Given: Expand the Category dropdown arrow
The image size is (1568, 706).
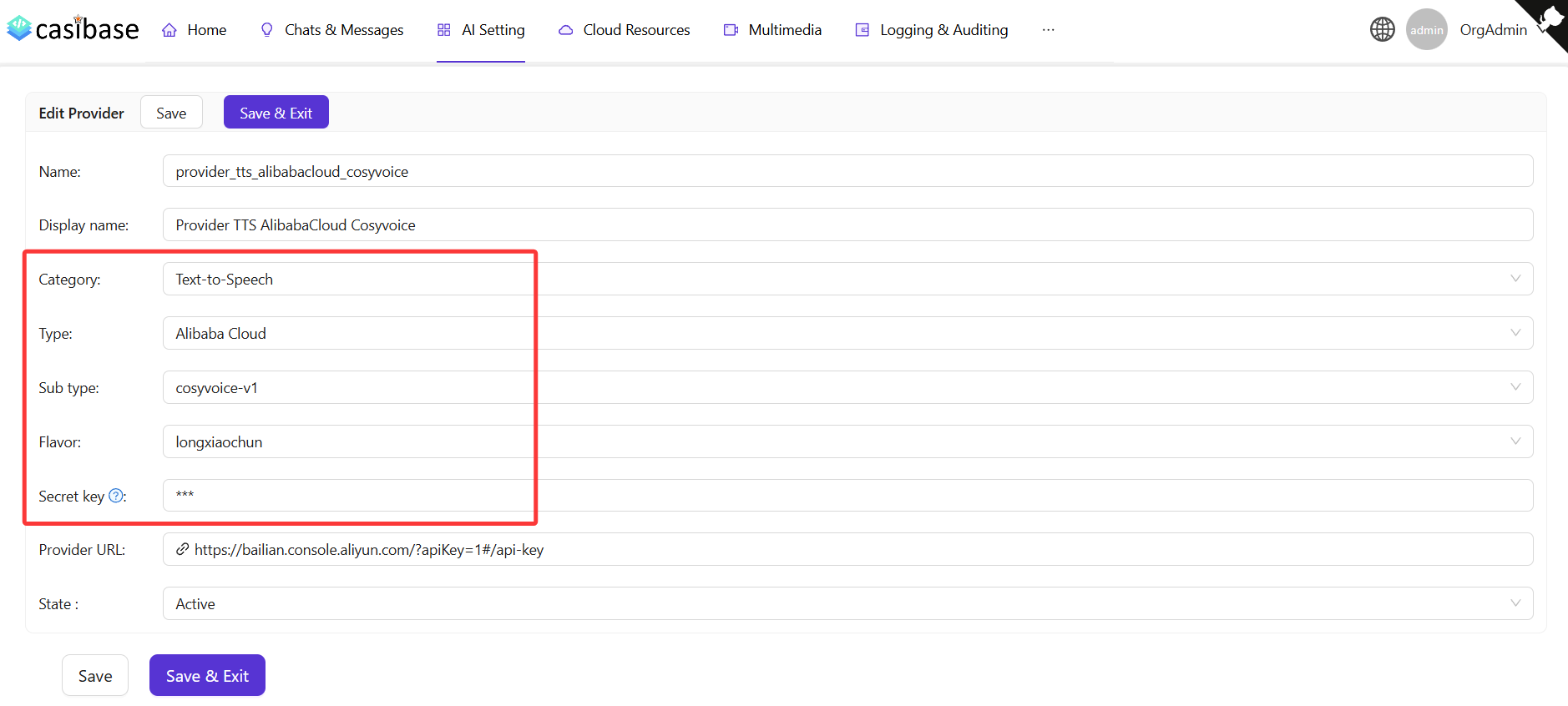Looking at the screenshot, I should click(x=1515, y=279).
